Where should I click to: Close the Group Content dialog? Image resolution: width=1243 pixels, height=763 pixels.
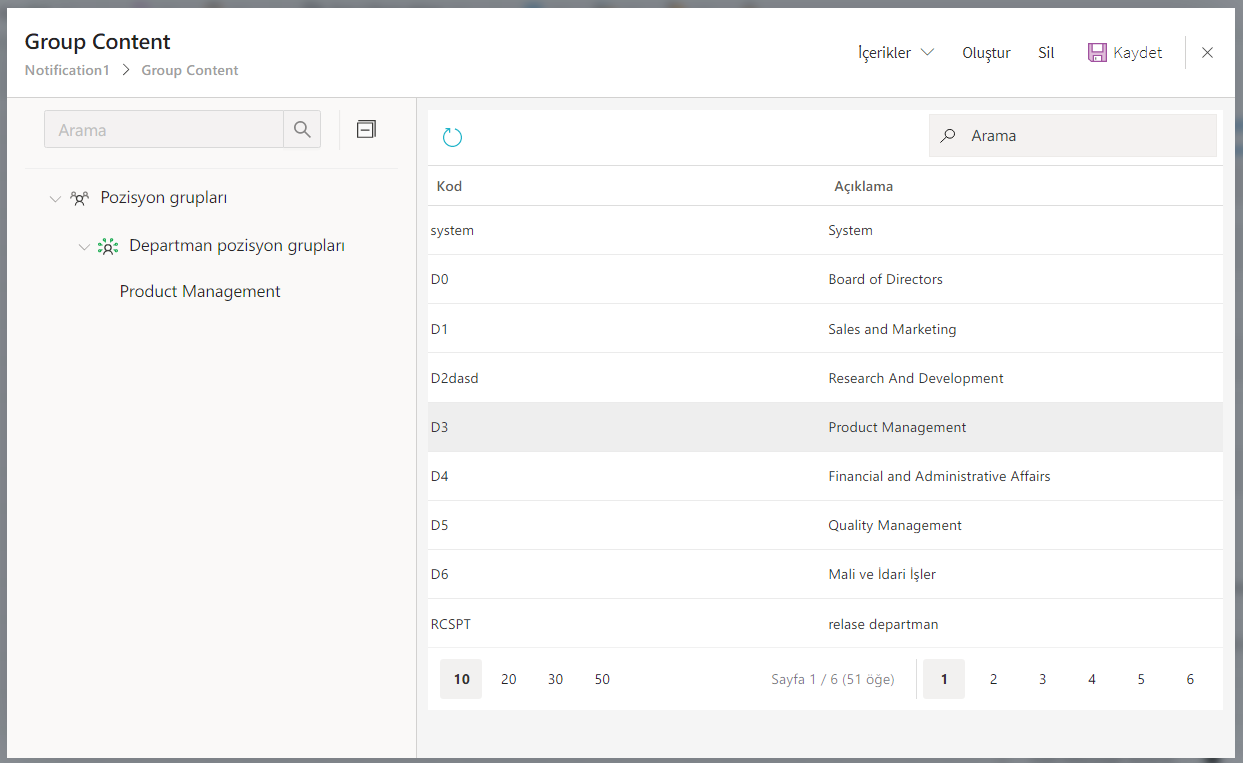(1207, 53)
